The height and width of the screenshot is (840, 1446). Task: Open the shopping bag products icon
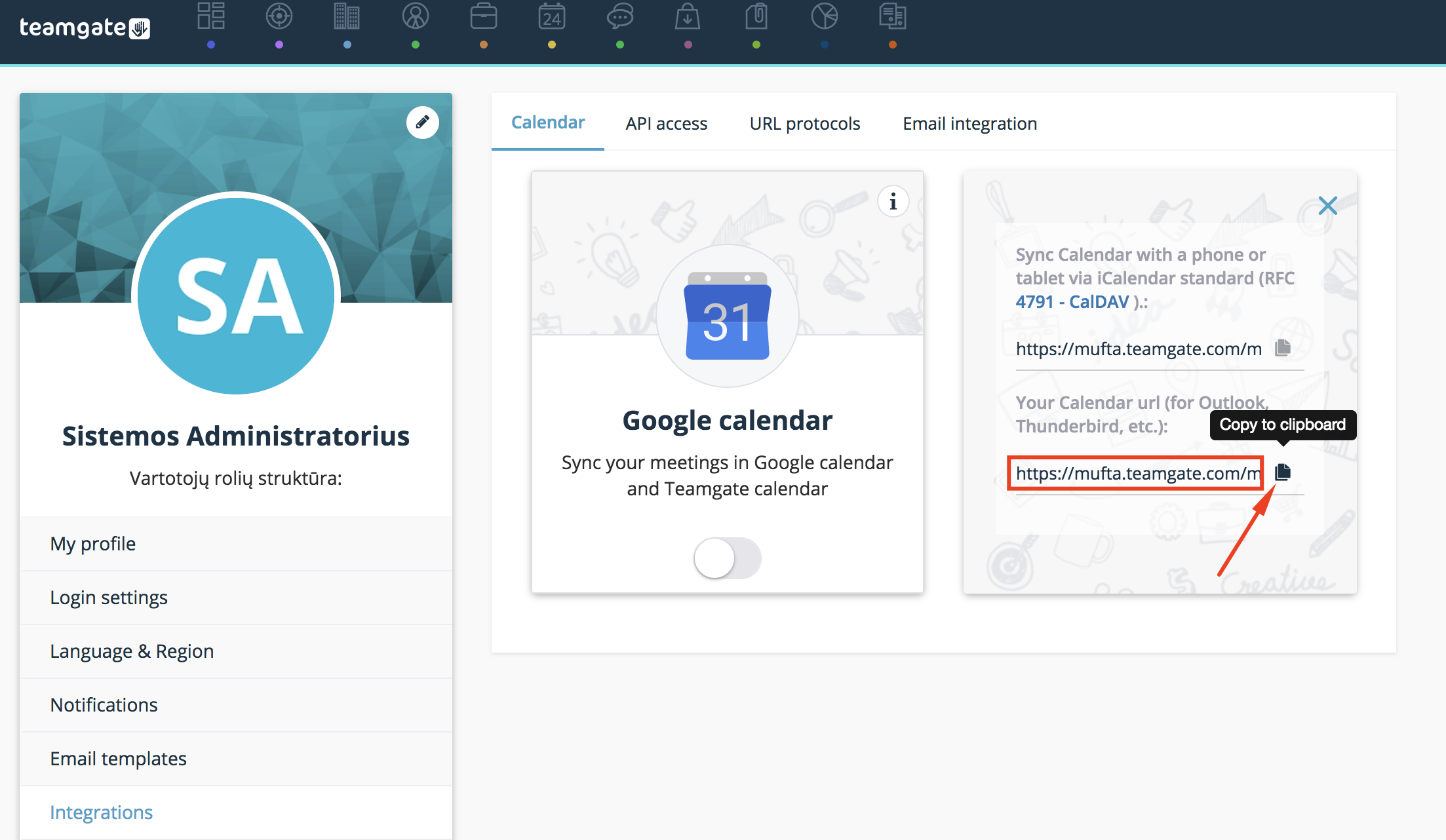coord(688,16)
